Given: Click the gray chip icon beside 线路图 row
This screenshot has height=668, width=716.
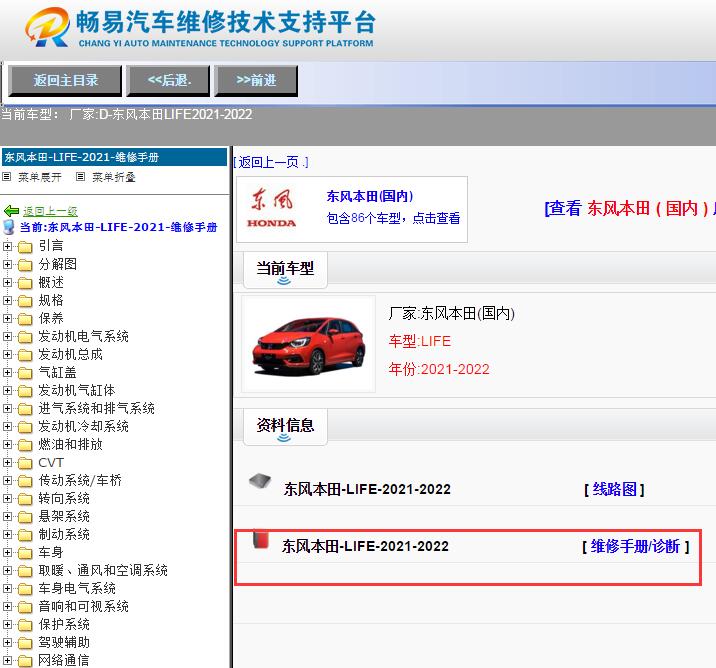Looking at the screenshot, I should [x=260, y=482].
